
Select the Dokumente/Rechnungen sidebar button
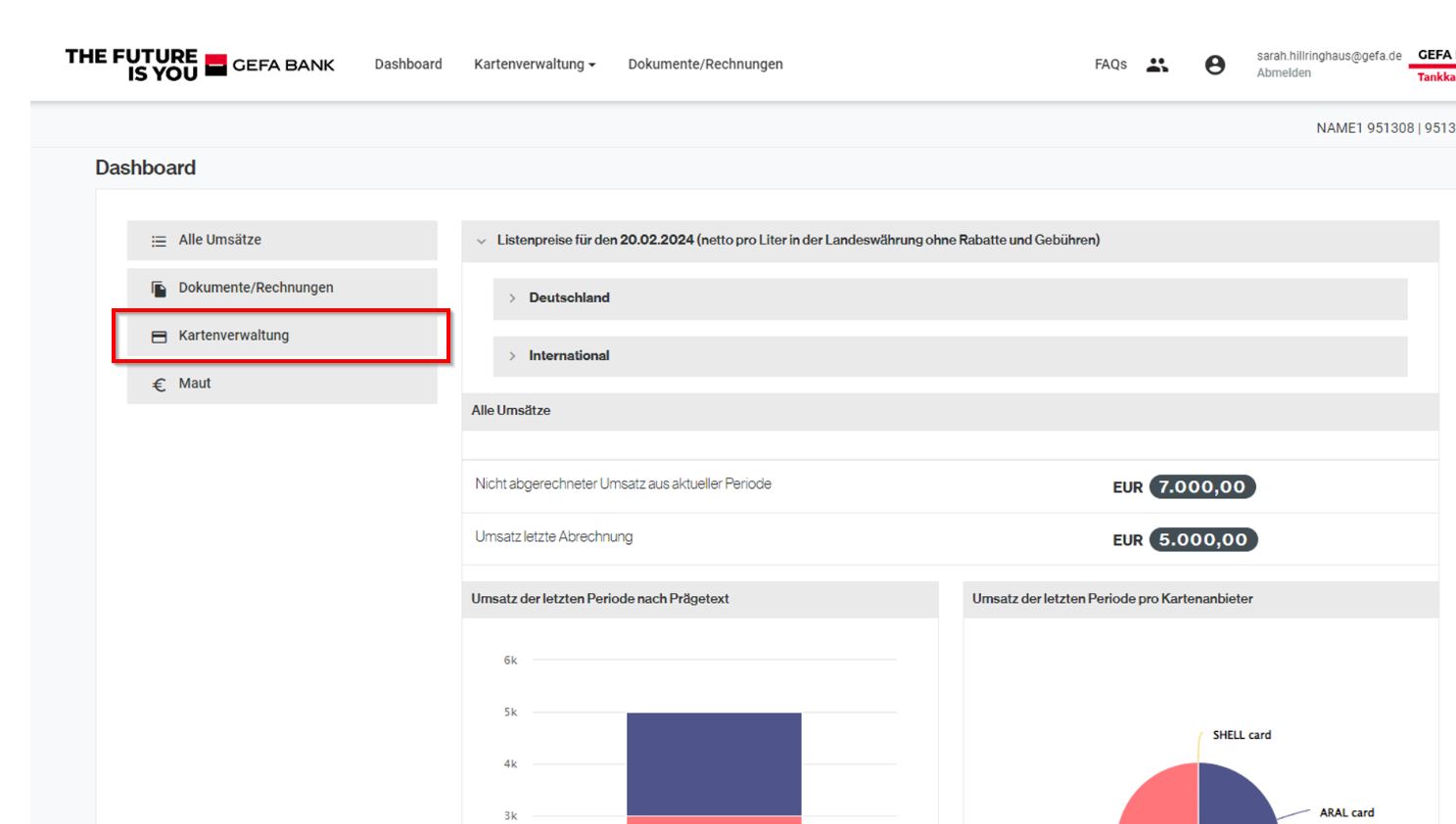pos(282,288)
